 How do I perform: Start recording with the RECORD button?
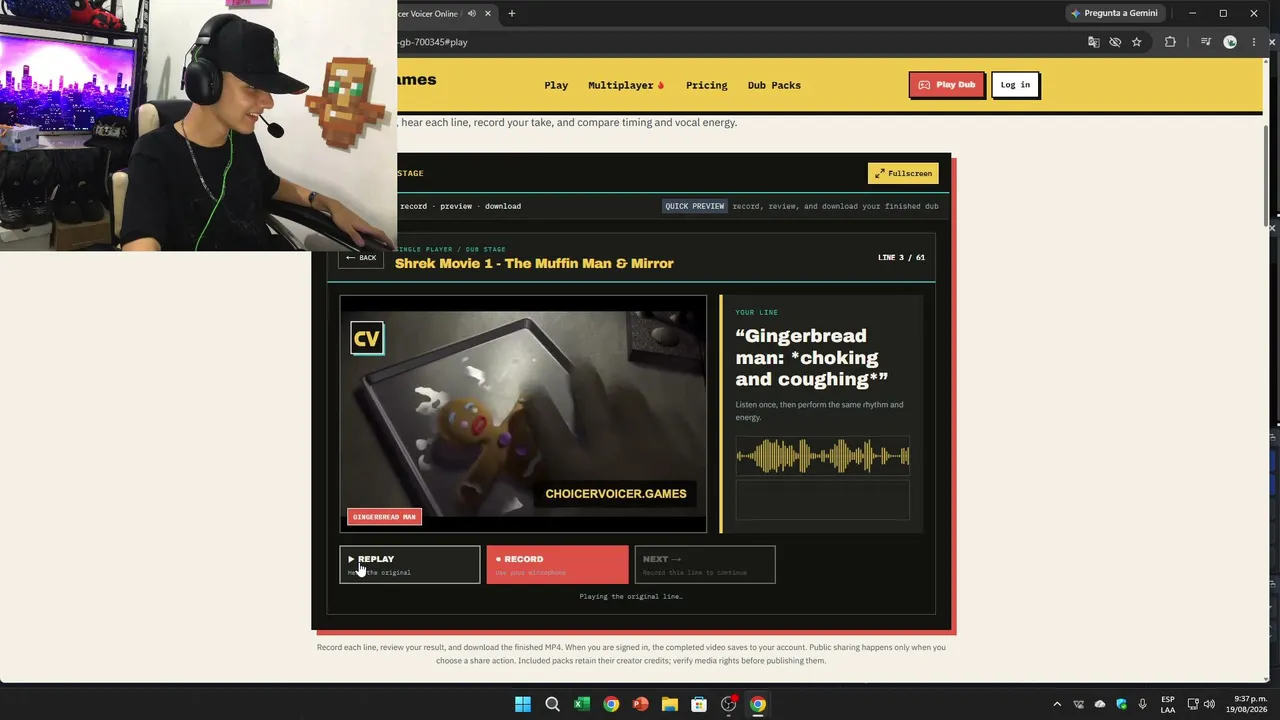557,564
